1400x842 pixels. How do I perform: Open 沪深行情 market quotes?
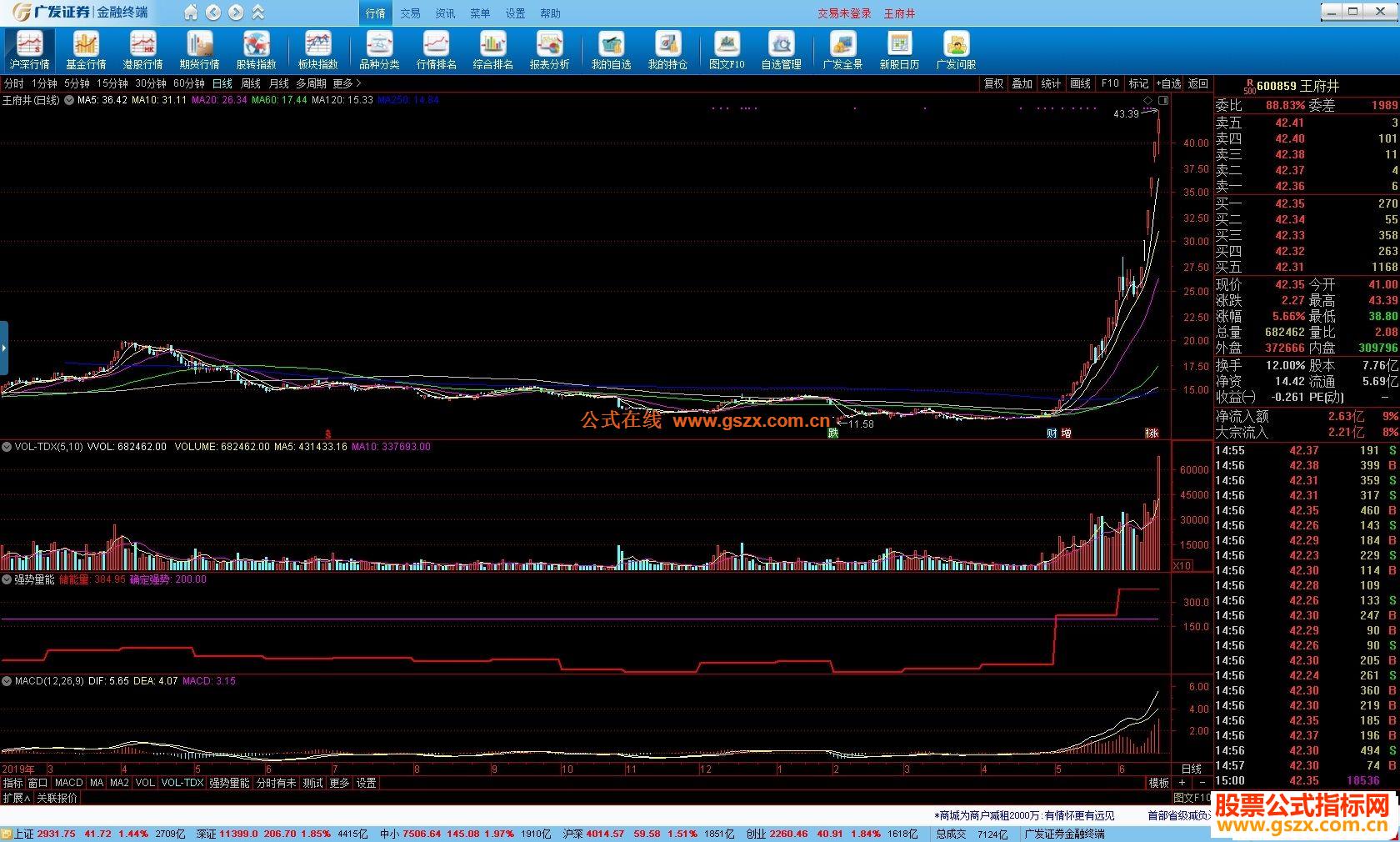coord(29,50)
